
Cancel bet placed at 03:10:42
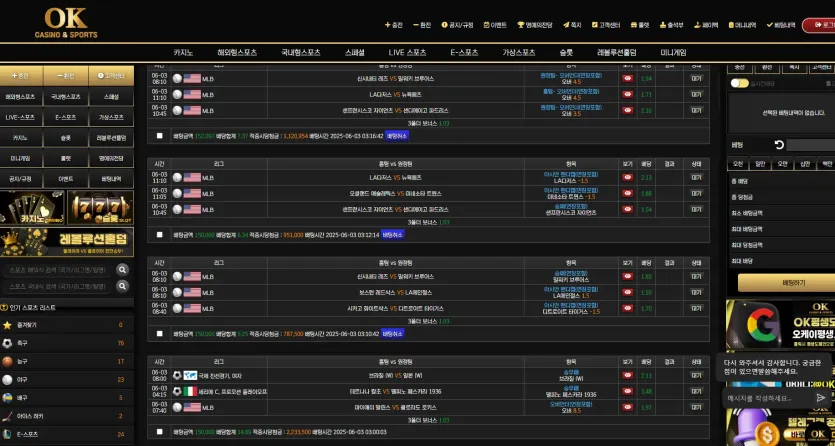392,334
